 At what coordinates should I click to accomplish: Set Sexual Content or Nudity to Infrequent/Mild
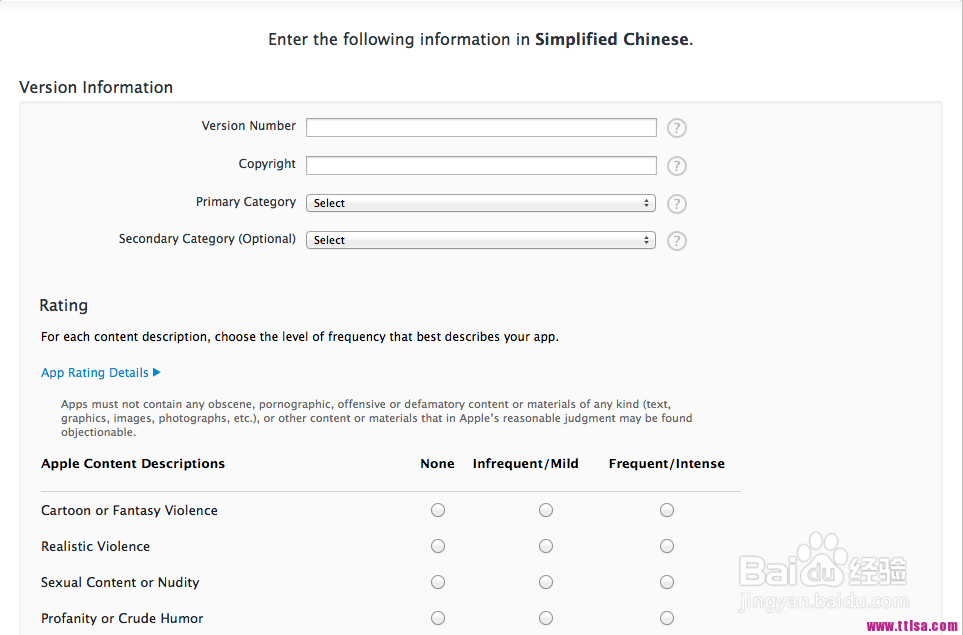click(546, 582)
